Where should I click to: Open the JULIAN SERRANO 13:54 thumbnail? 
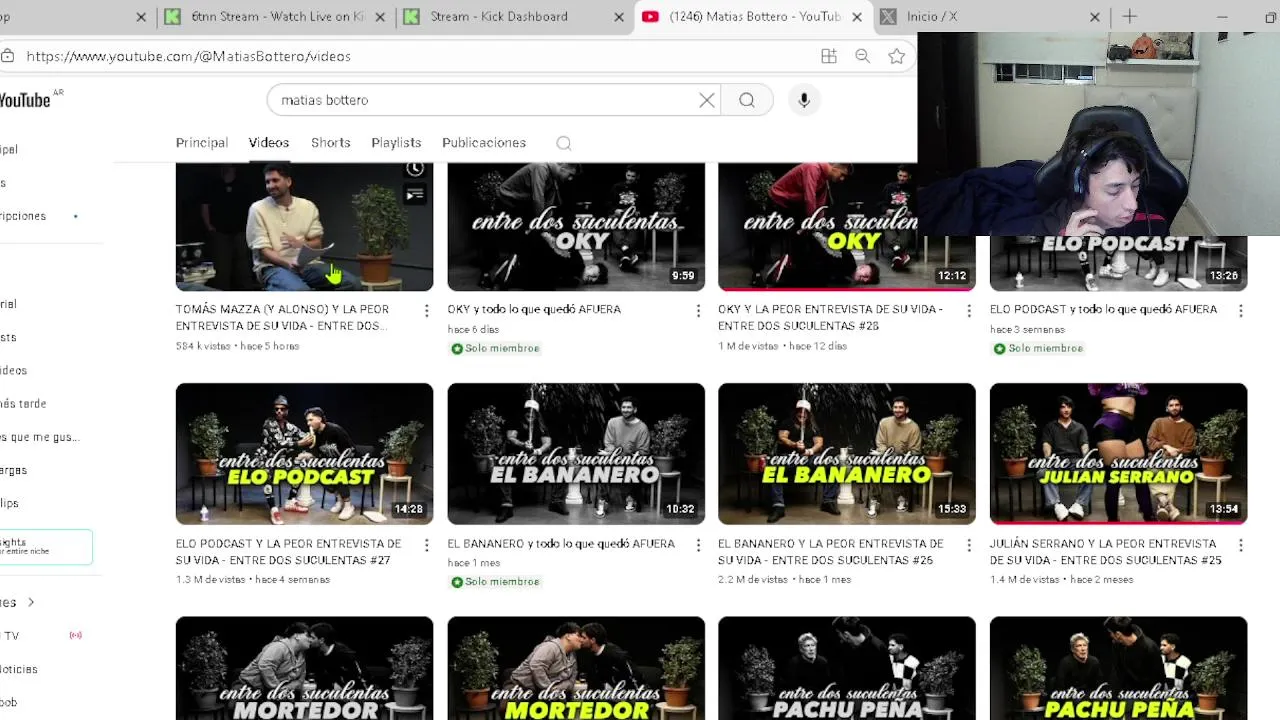pos(1118,454)
